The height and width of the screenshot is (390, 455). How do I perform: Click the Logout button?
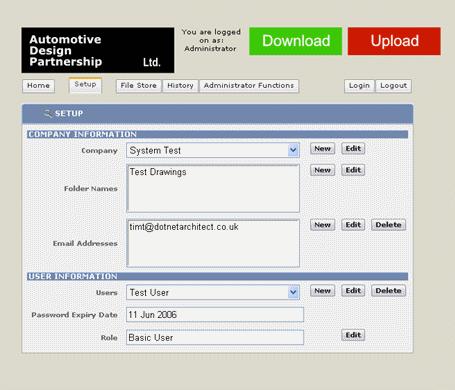point(394,86)
